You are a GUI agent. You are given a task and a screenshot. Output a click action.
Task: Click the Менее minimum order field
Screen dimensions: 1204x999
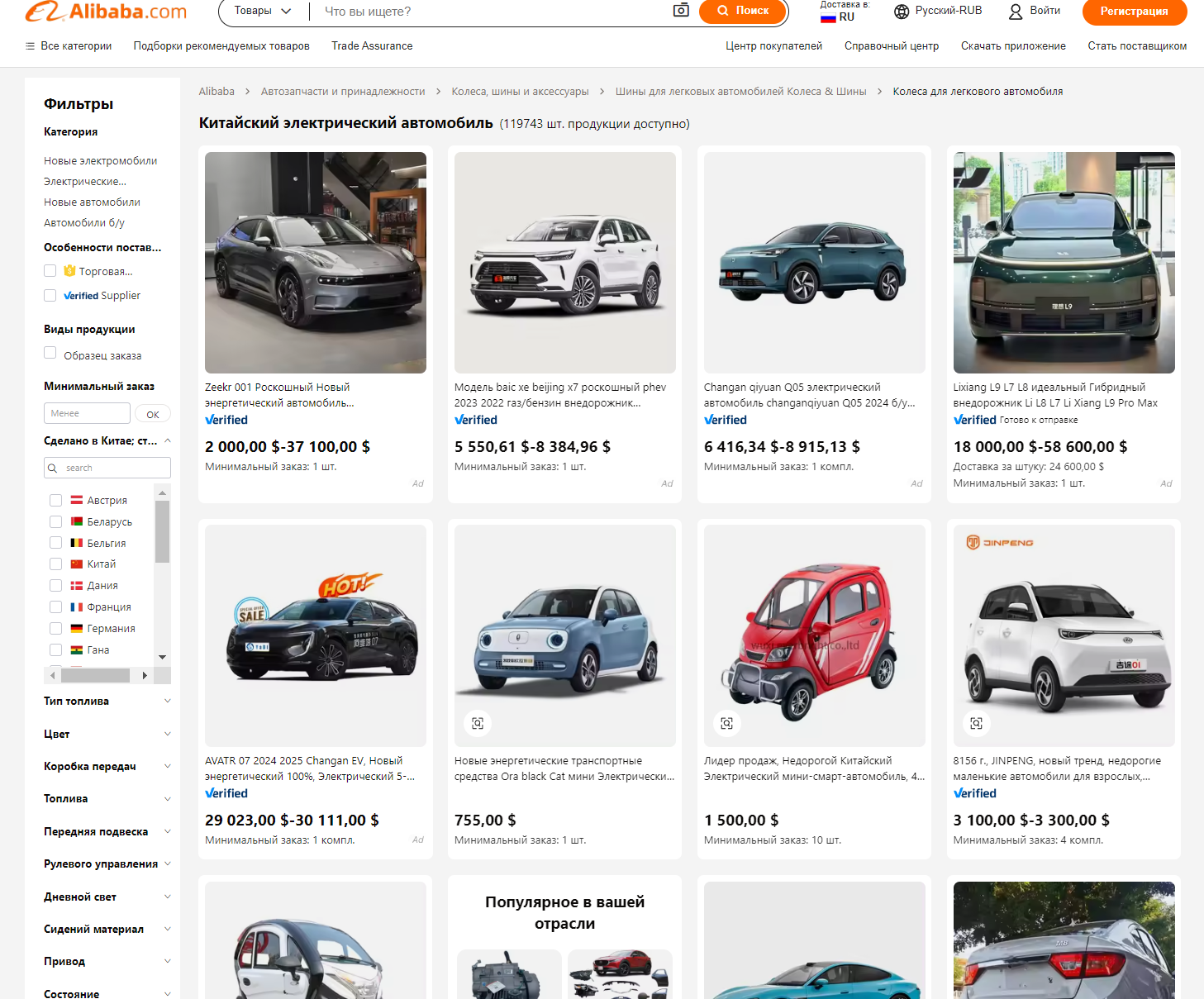click(87, 413)
